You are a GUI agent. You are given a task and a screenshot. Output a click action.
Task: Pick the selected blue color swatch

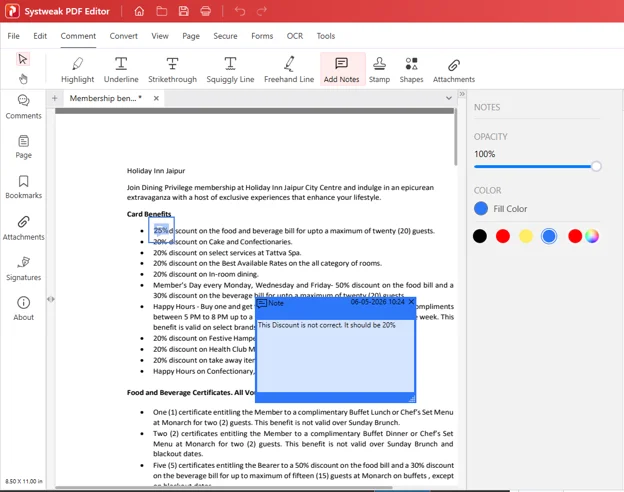(x=548, y=236)
